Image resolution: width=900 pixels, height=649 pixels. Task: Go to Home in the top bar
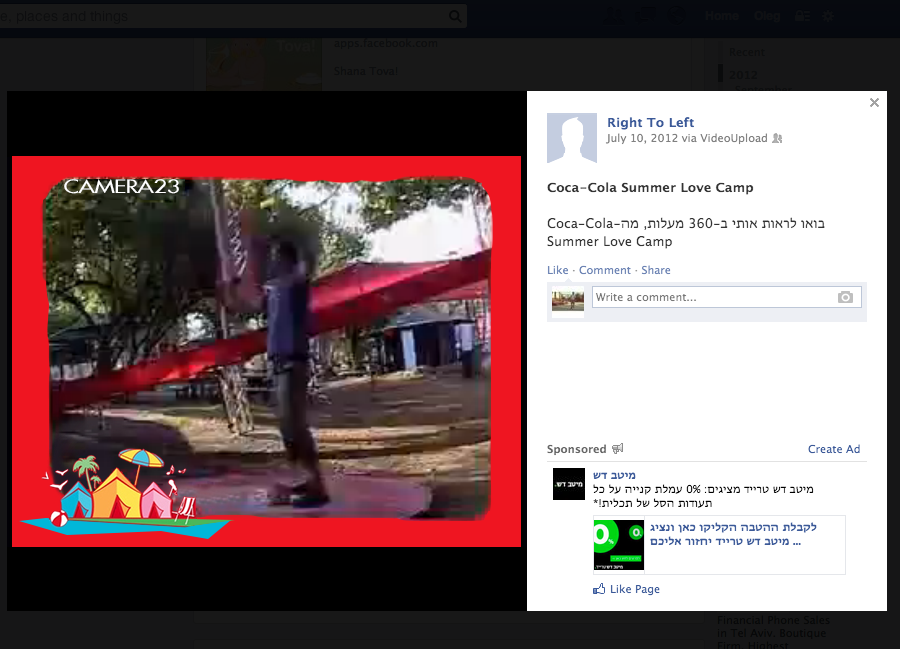(721, 16)
